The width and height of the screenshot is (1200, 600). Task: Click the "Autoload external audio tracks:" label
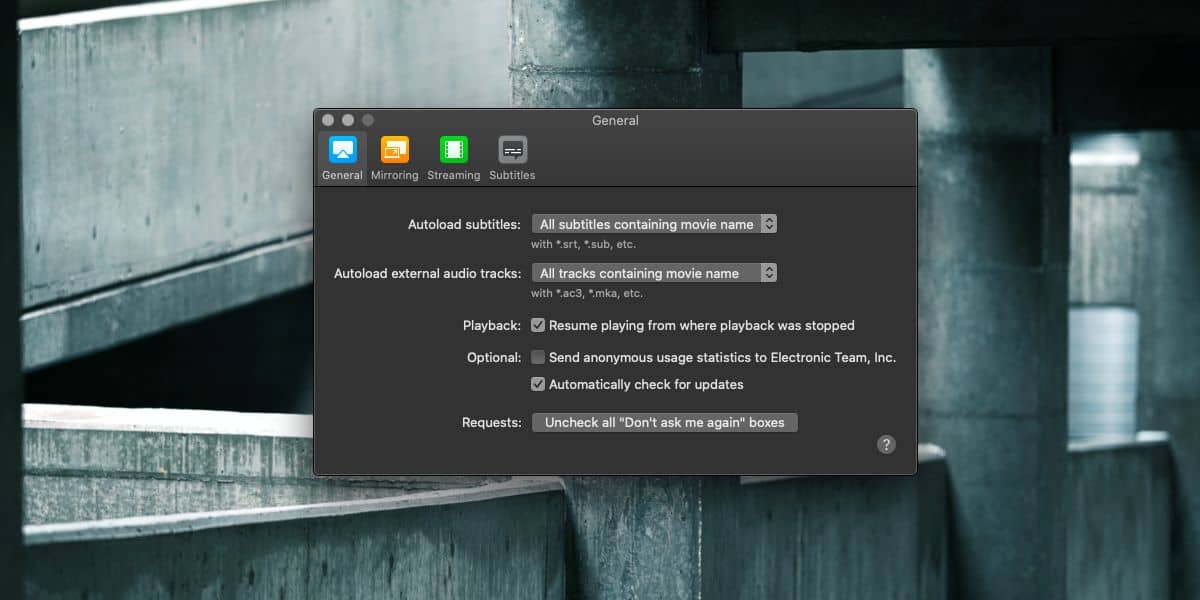click(x=428, y=273)
